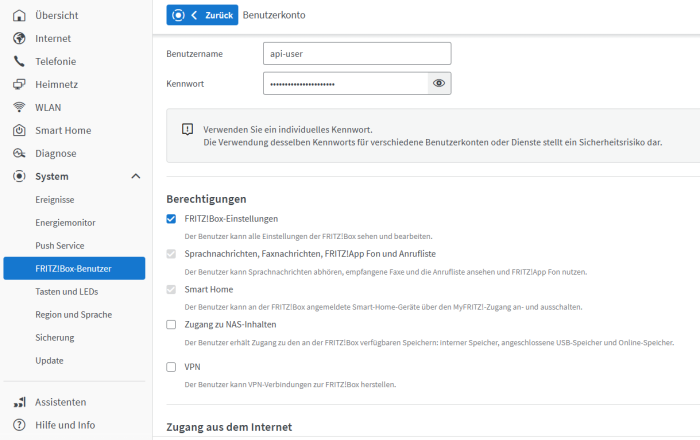Open Internet via globe icon
The height and width of the screenshot is (440, 700).
18,38
